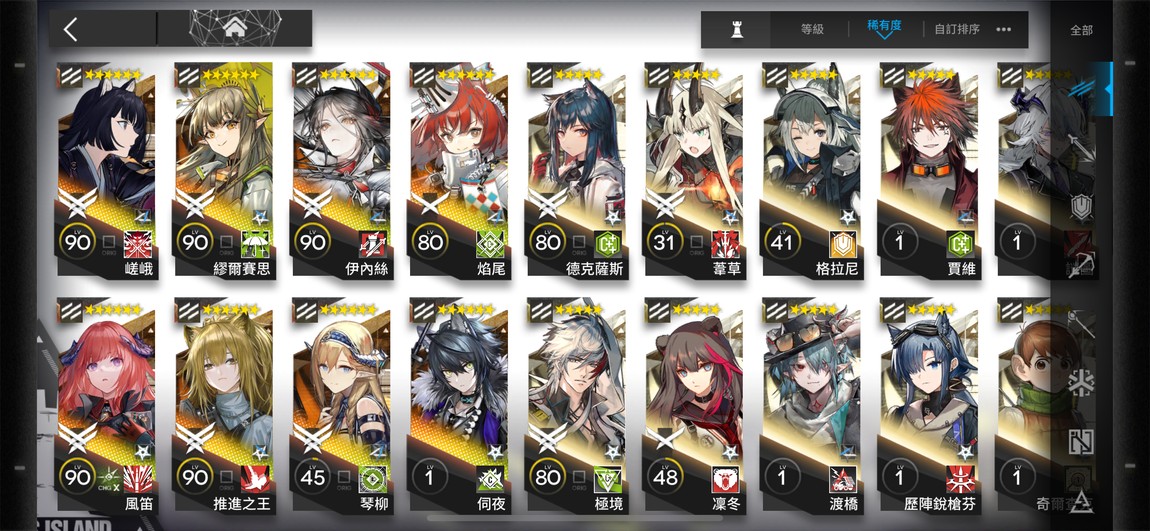Screen dimensions: 1150x531
Task: Filter by the Vanguard class icon in sidebar
Action: pos(1082,90)
